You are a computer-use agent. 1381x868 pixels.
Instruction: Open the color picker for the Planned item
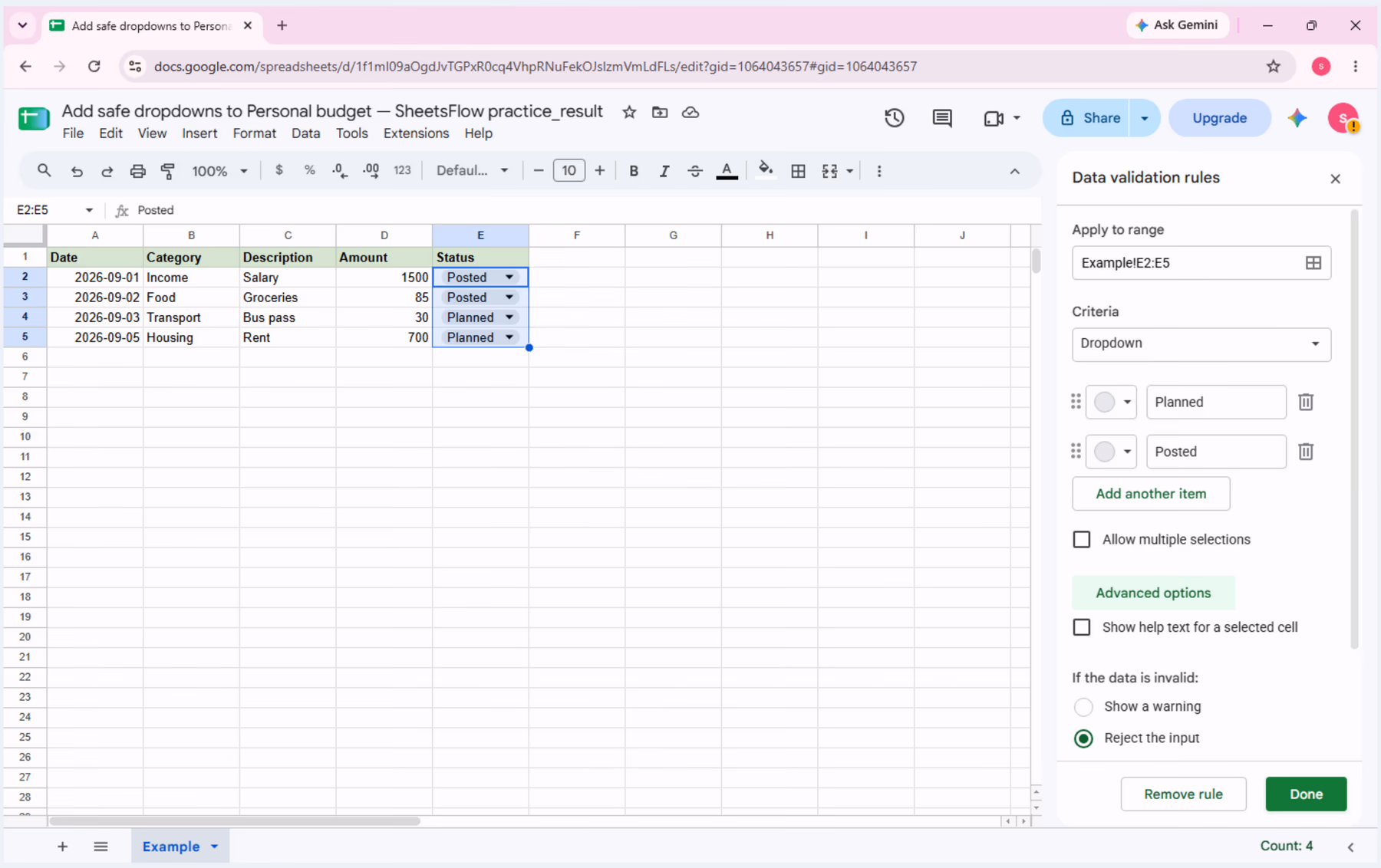(x=1112, y=402)
